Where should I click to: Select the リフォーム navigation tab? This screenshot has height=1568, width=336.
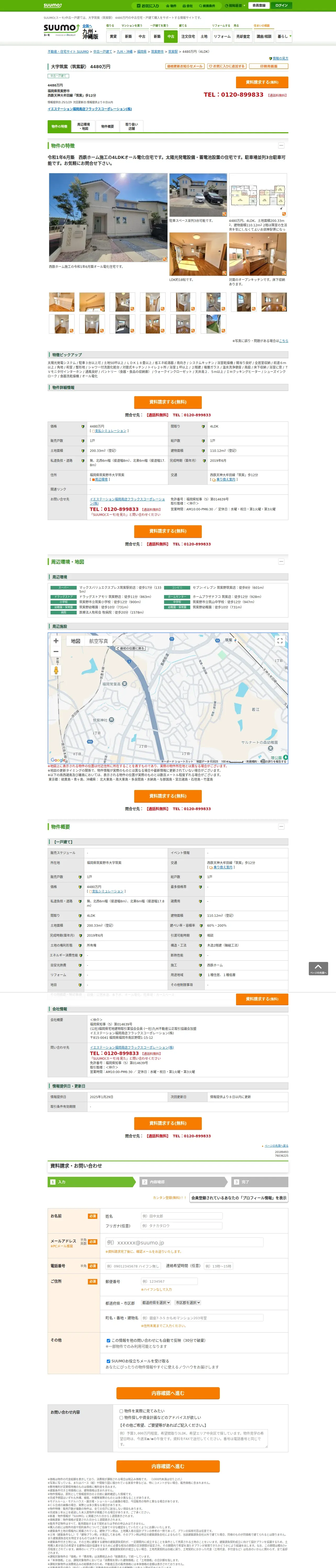click(x=222, y=37)
